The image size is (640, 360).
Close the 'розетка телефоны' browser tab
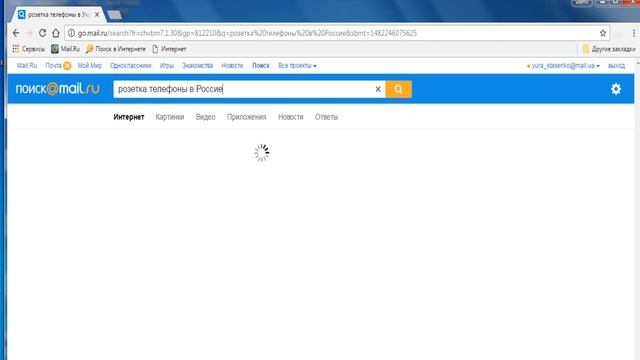click(97, 15)
